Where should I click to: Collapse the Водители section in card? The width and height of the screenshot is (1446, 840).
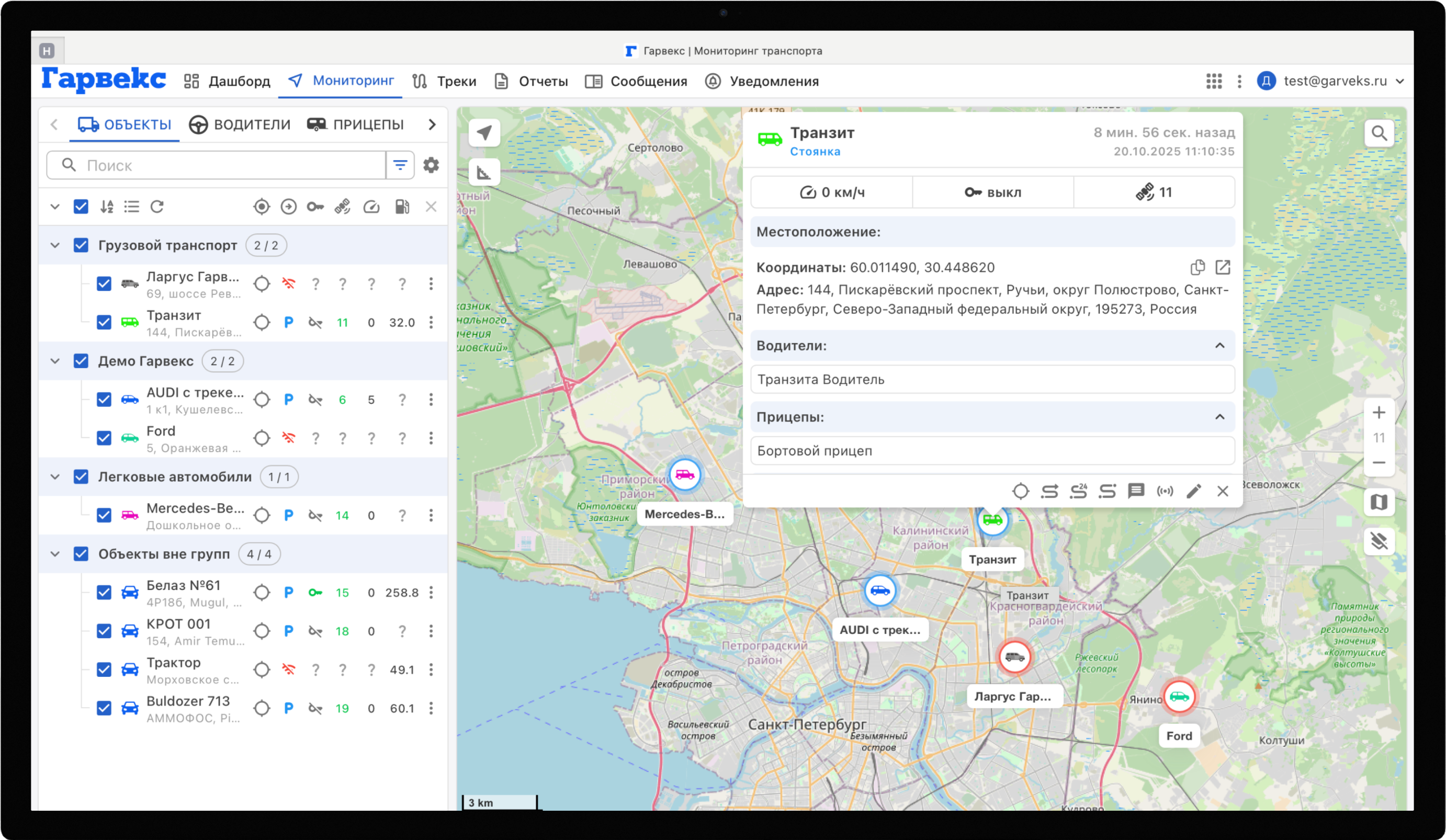[1219, 345]
